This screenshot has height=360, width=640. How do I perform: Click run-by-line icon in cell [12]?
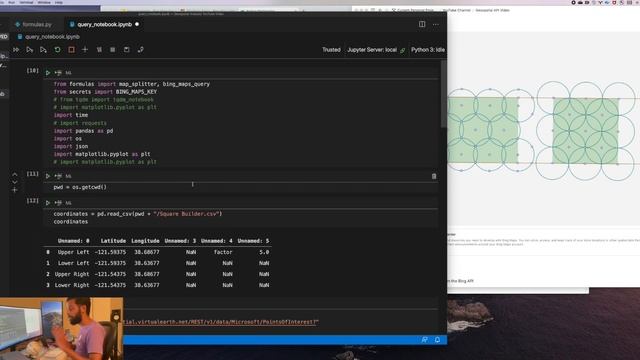click(x=58, y=203)
